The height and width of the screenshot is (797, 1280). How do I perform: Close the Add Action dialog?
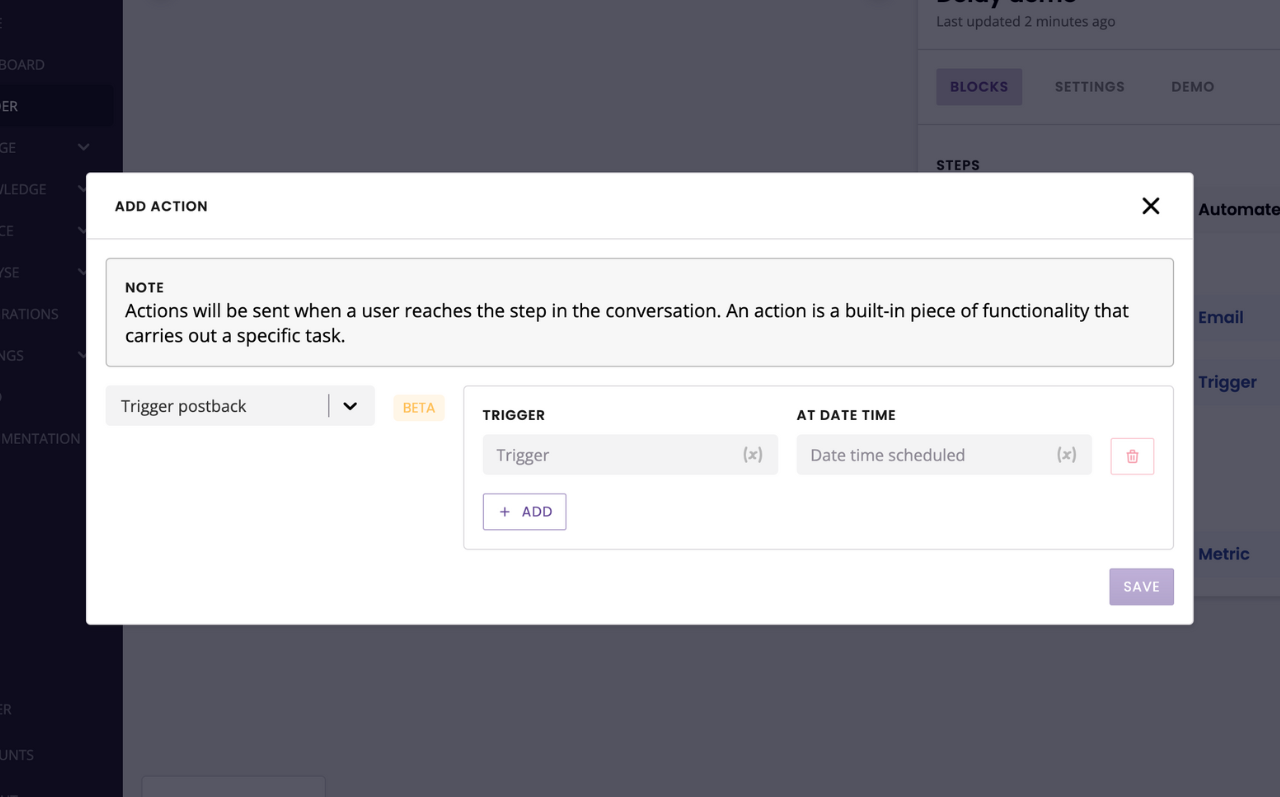pyautogui.click(x=1151, y=206)
